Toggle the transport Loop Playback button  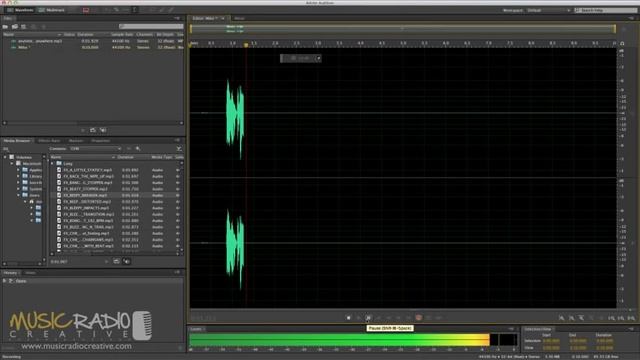coord(428,318)
